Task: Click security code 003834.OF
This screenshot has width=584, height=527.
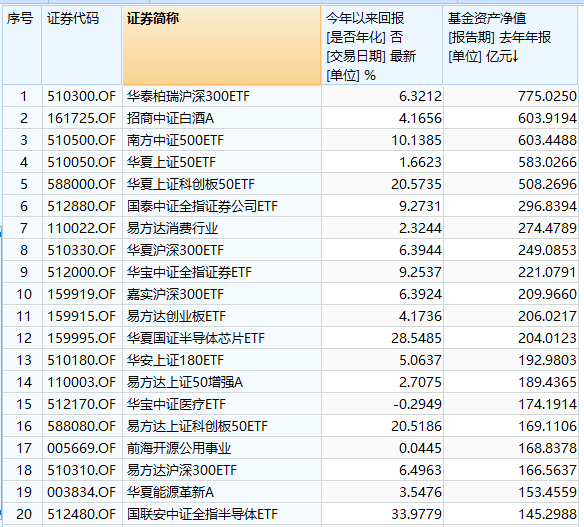Action: pyautogui.click(x=82, y=492)
